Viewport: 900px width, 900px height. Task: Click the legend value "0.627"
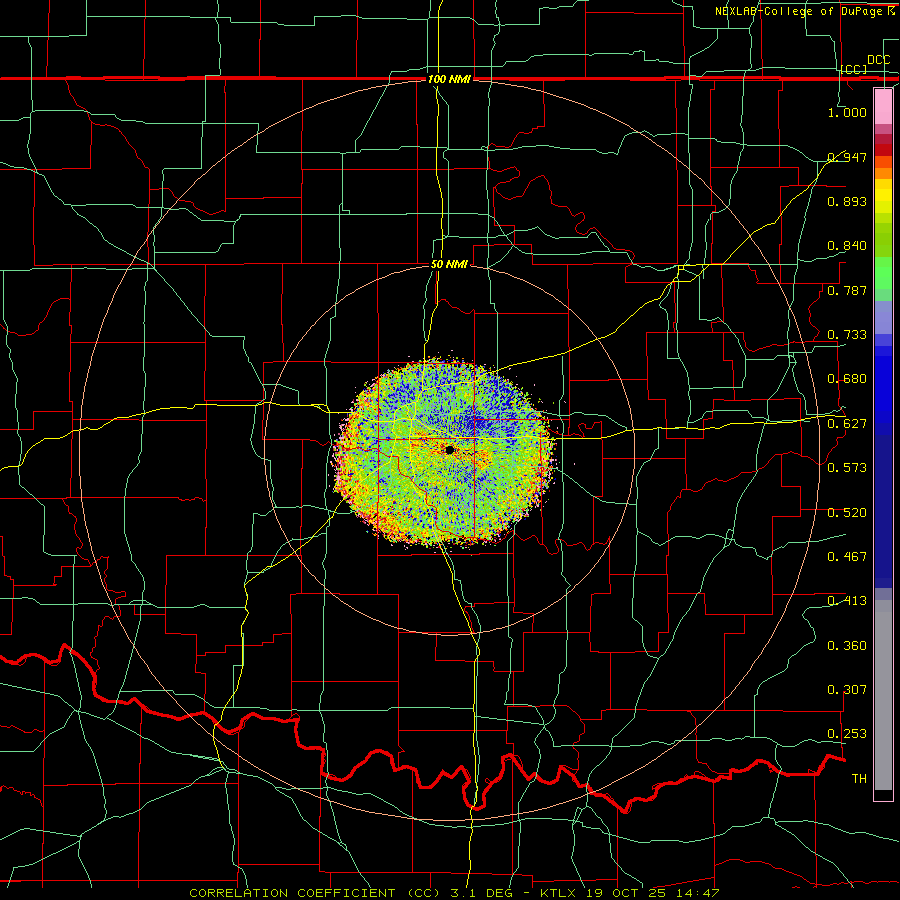(847, 424)
